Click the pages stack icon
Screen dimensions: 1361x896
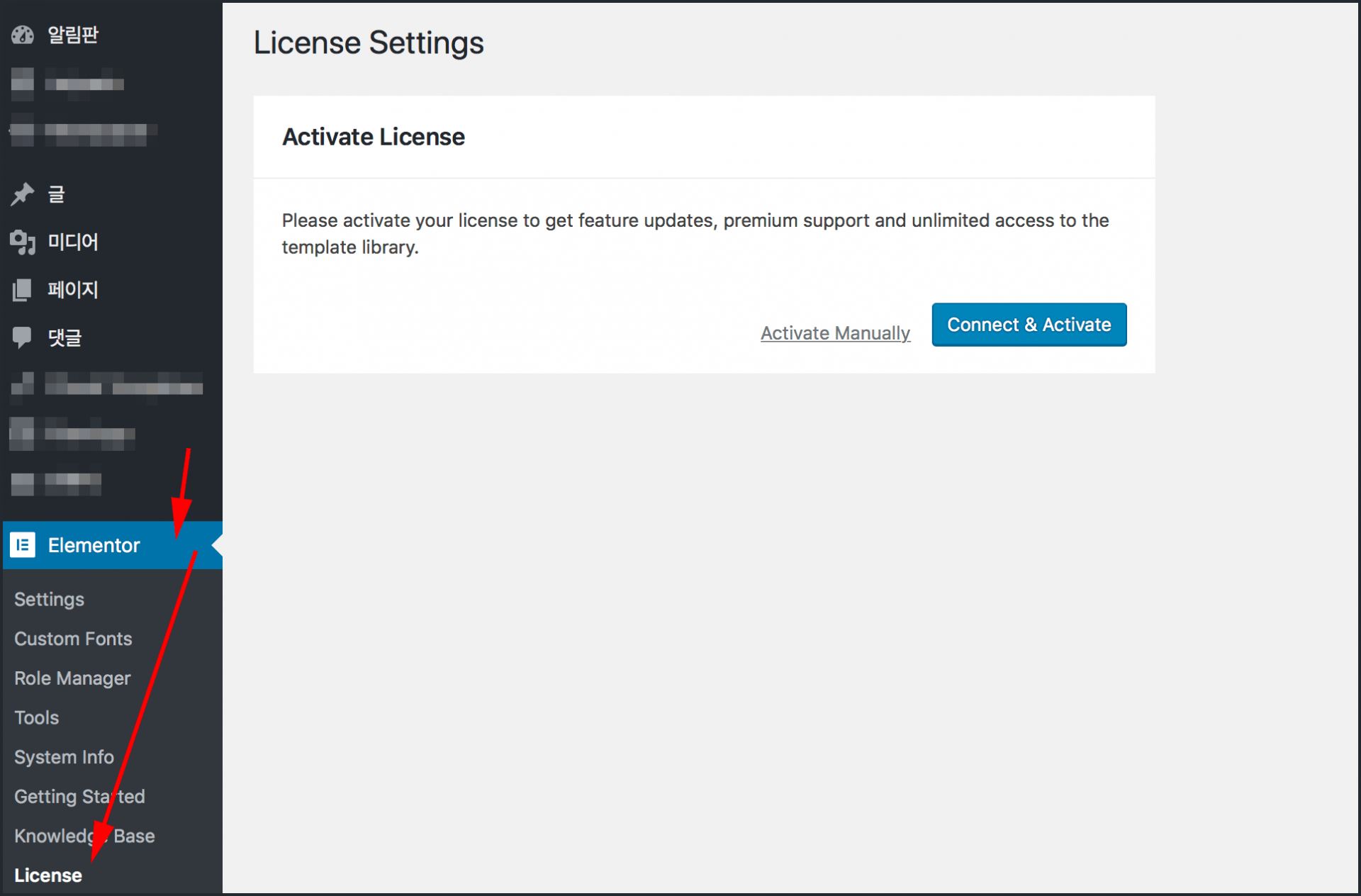[23, 290]
